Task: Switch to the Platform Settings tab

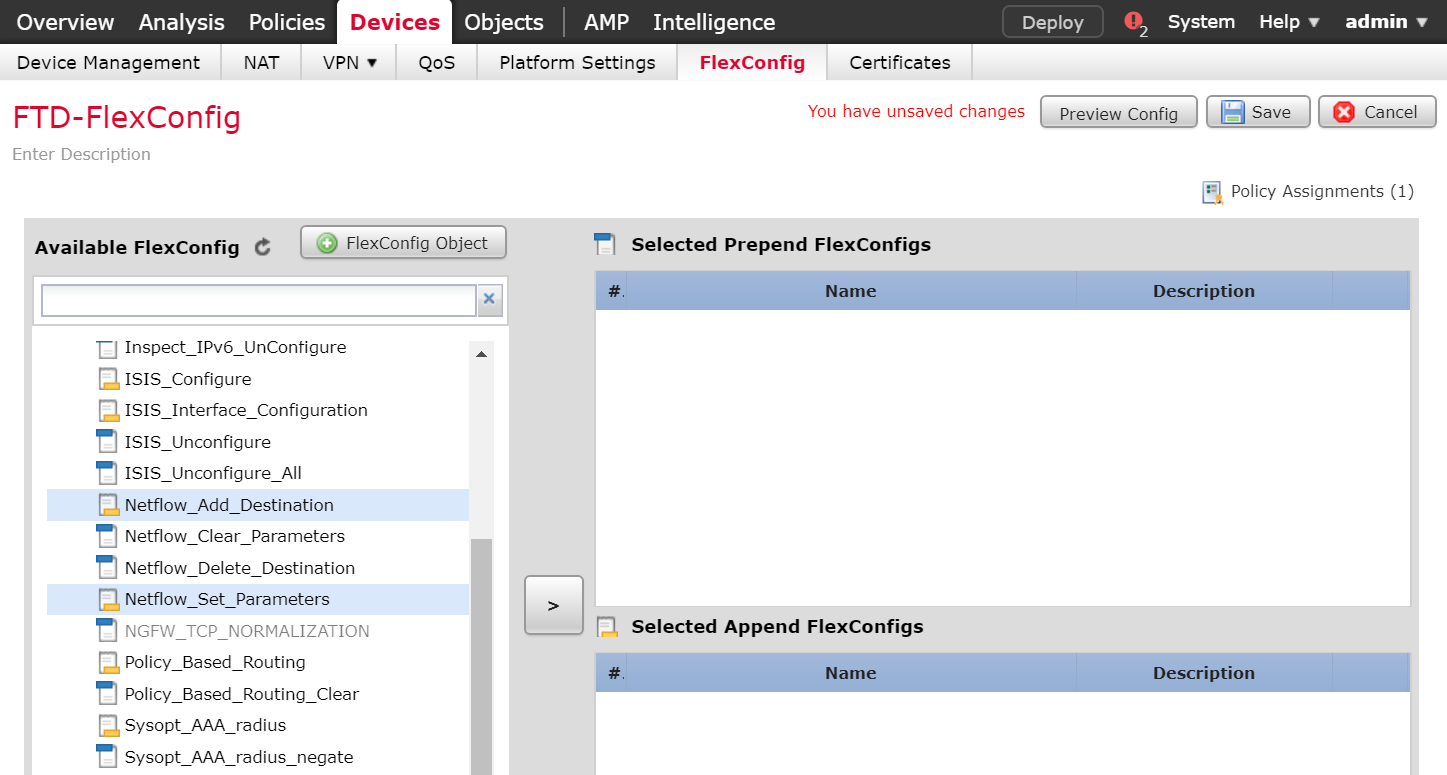Action: point(578,62)
